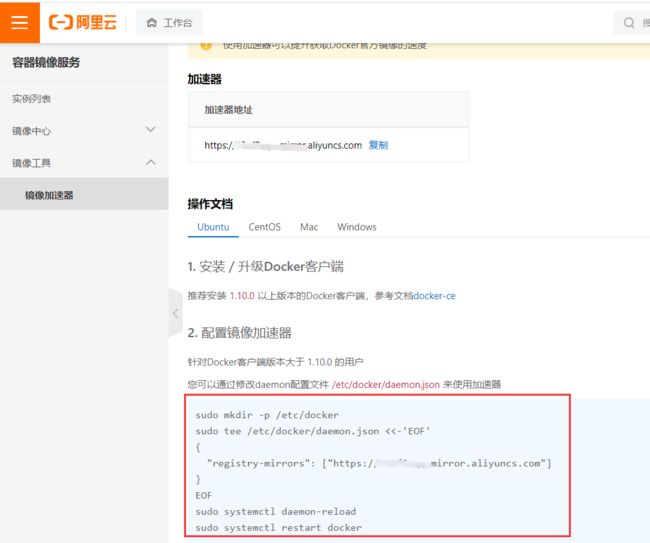
Task: Click the 'sudo systemctl restart docker' line
Action: pos(279,528)
